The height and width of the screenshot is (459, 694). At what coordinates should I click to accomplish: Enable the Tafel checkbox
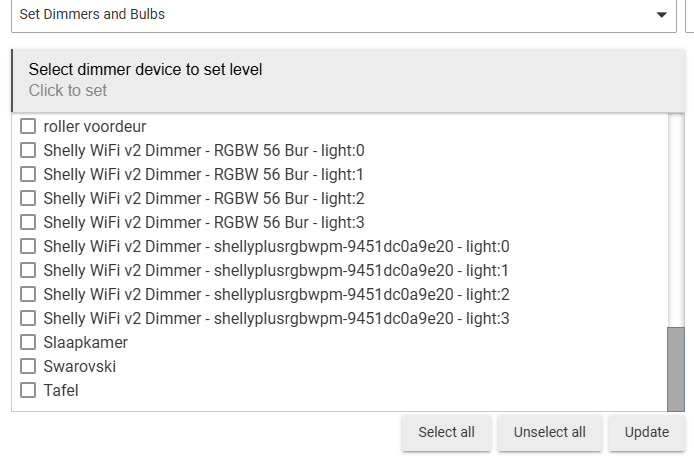point(28,391)
